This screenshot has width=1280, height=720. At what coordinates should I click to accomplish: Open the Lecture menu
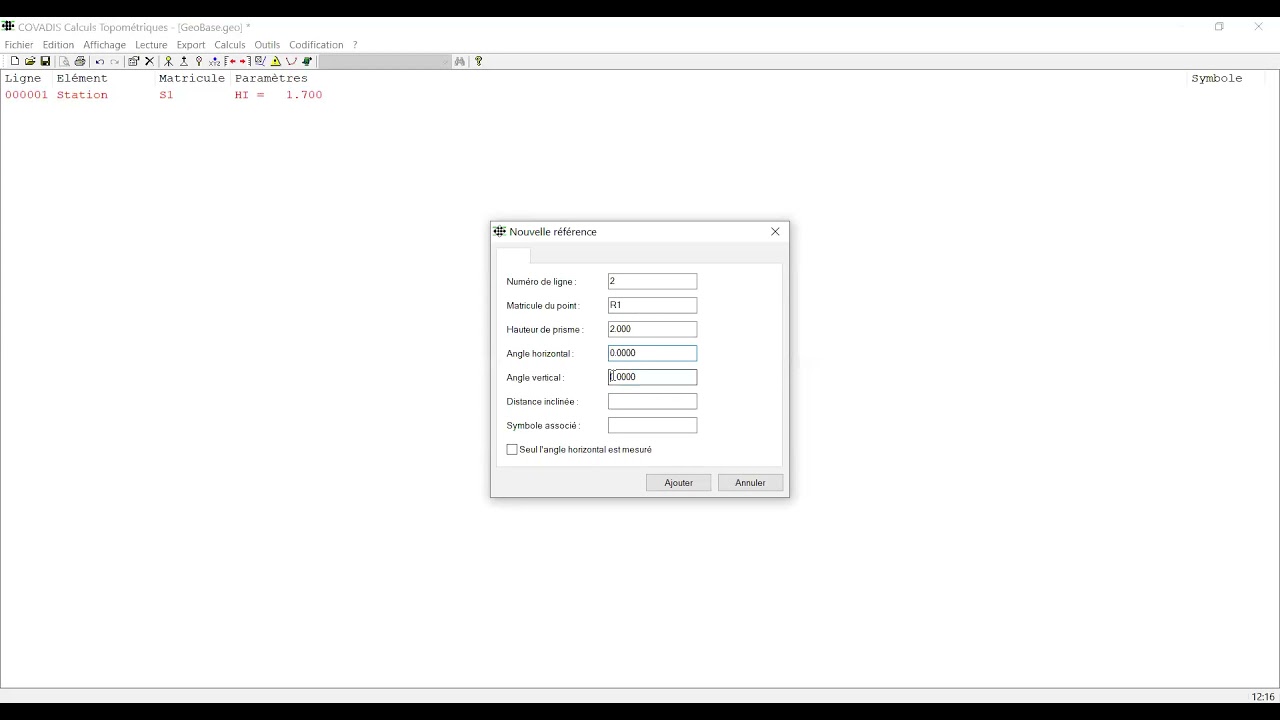[151, 45]
